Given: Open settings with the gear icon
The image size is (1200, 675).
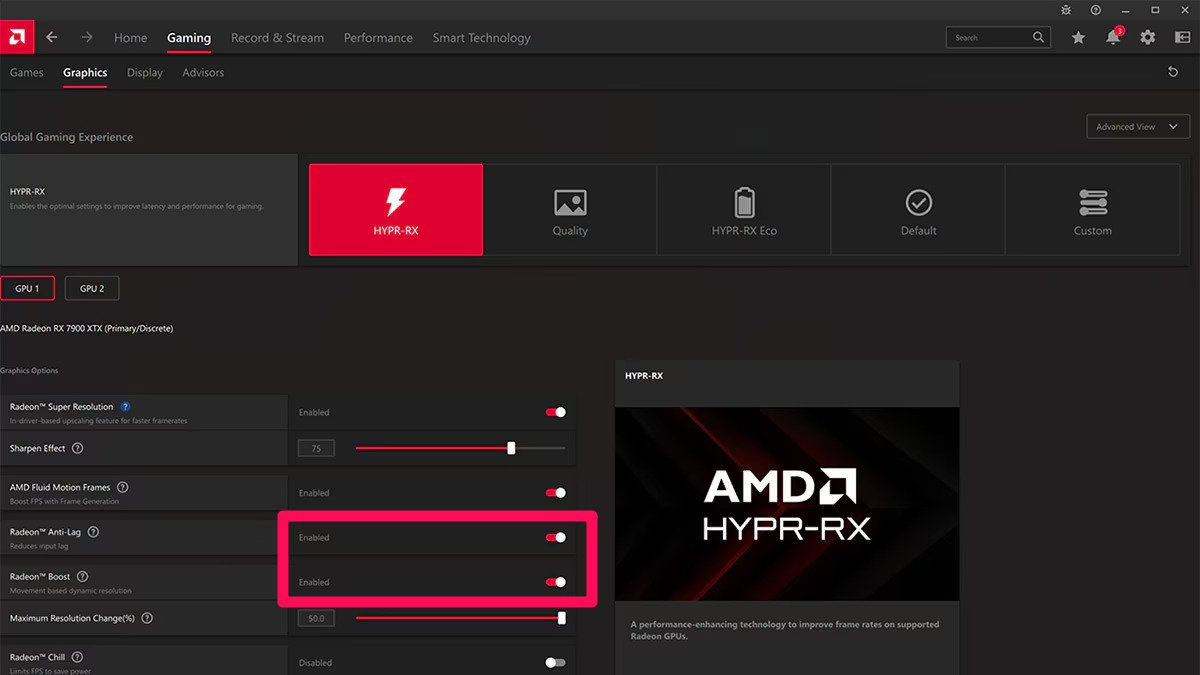Looking at the screenshot, I should (x=1147, y=37).
